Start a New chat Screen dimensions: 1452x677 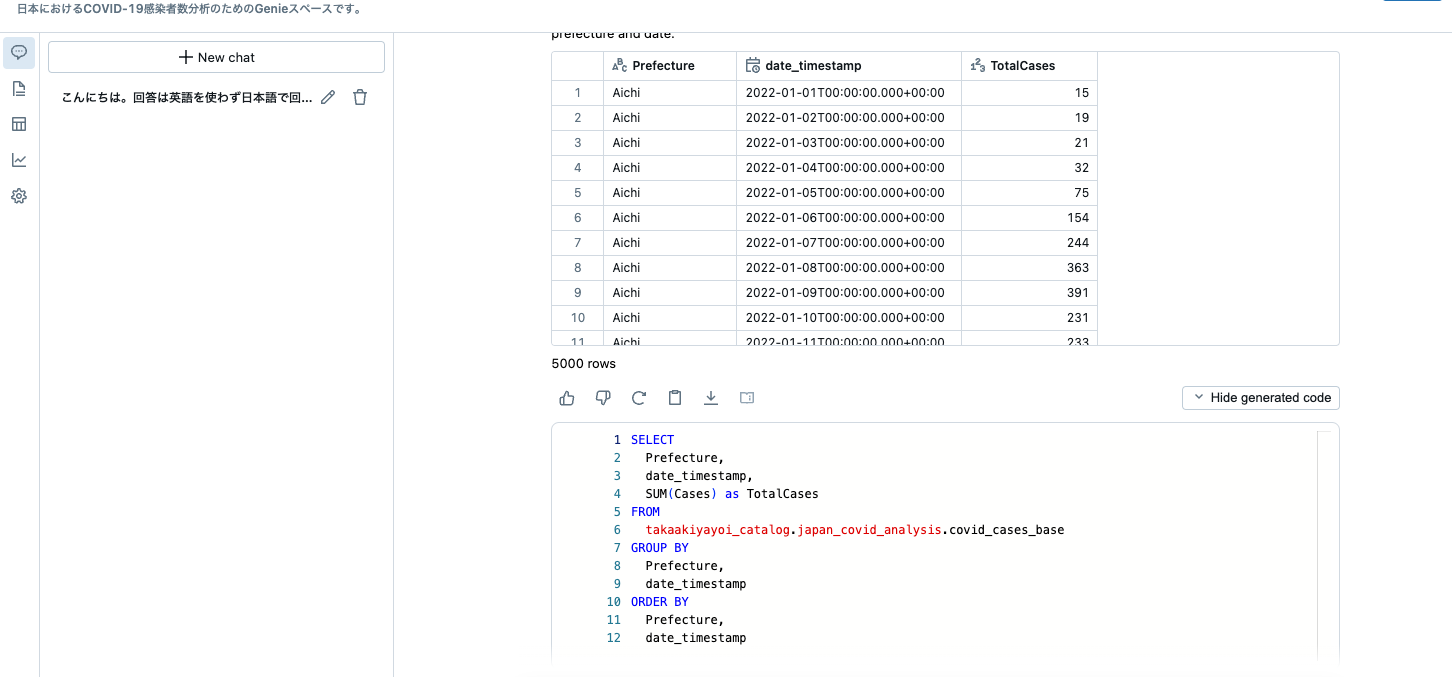pyautogui.click(x=216, y=57)
